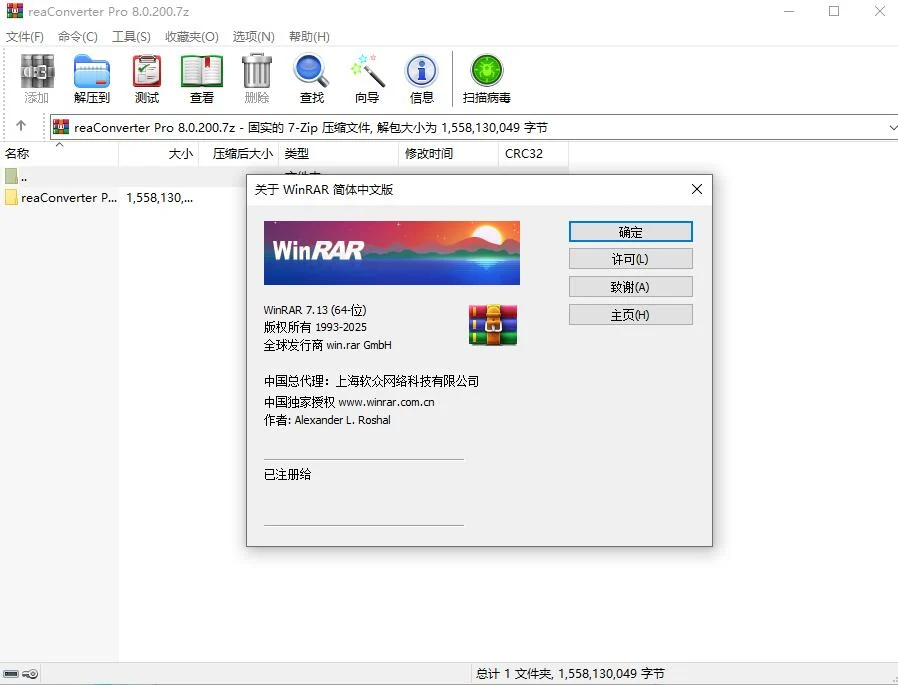Image resolution: width=898 pixels, height=685 pixels.
Task: Click the 许可(L) license button
Action: click(630, 258)
